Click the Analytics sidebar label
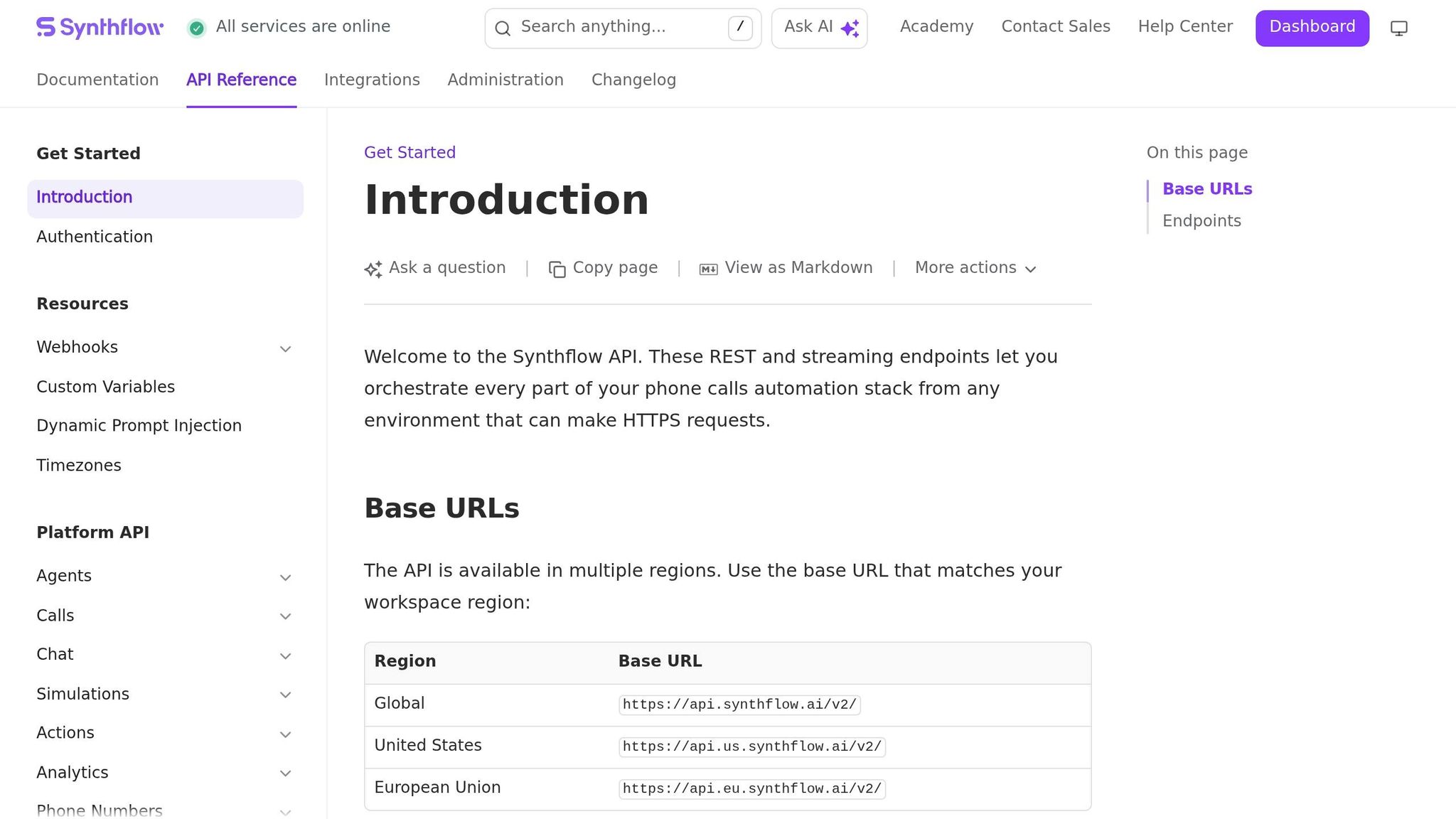The image size is (1456, 819). 72,772
